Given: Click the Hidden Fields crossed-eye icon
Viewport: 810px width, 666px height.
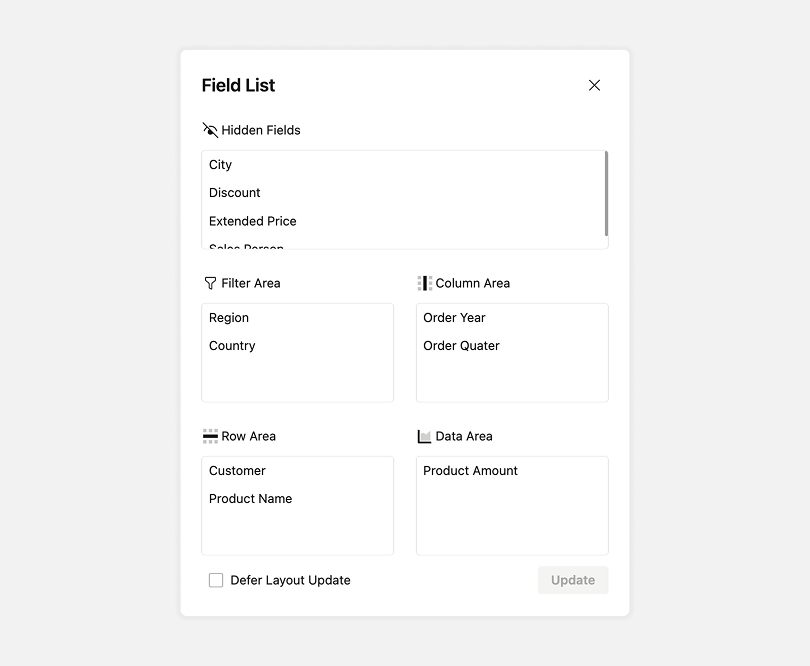Looking at the screenshot, I should click(x=210, y=129).
